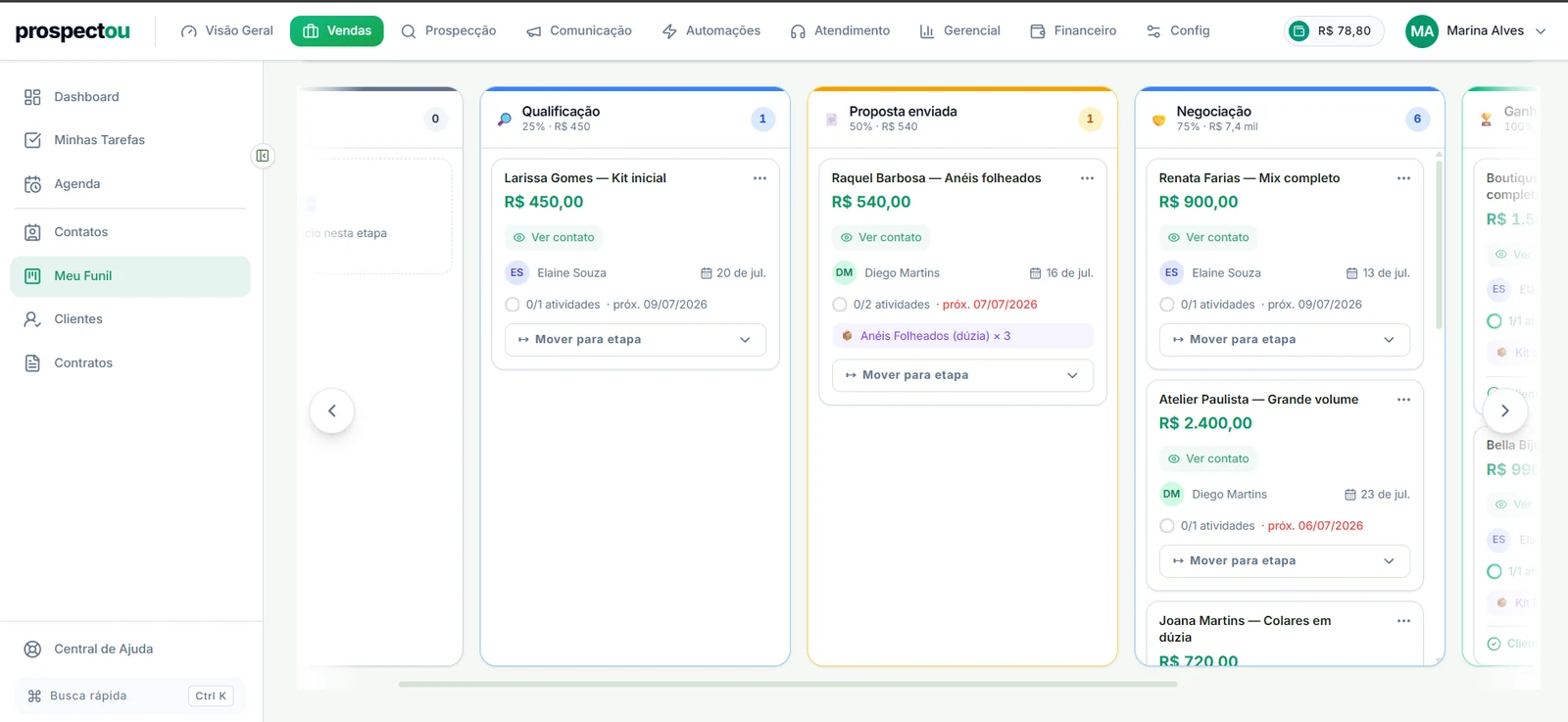Click the Negociação count badge 6
Viewport: 1568px width, 722px height.
click(1417, 119)
